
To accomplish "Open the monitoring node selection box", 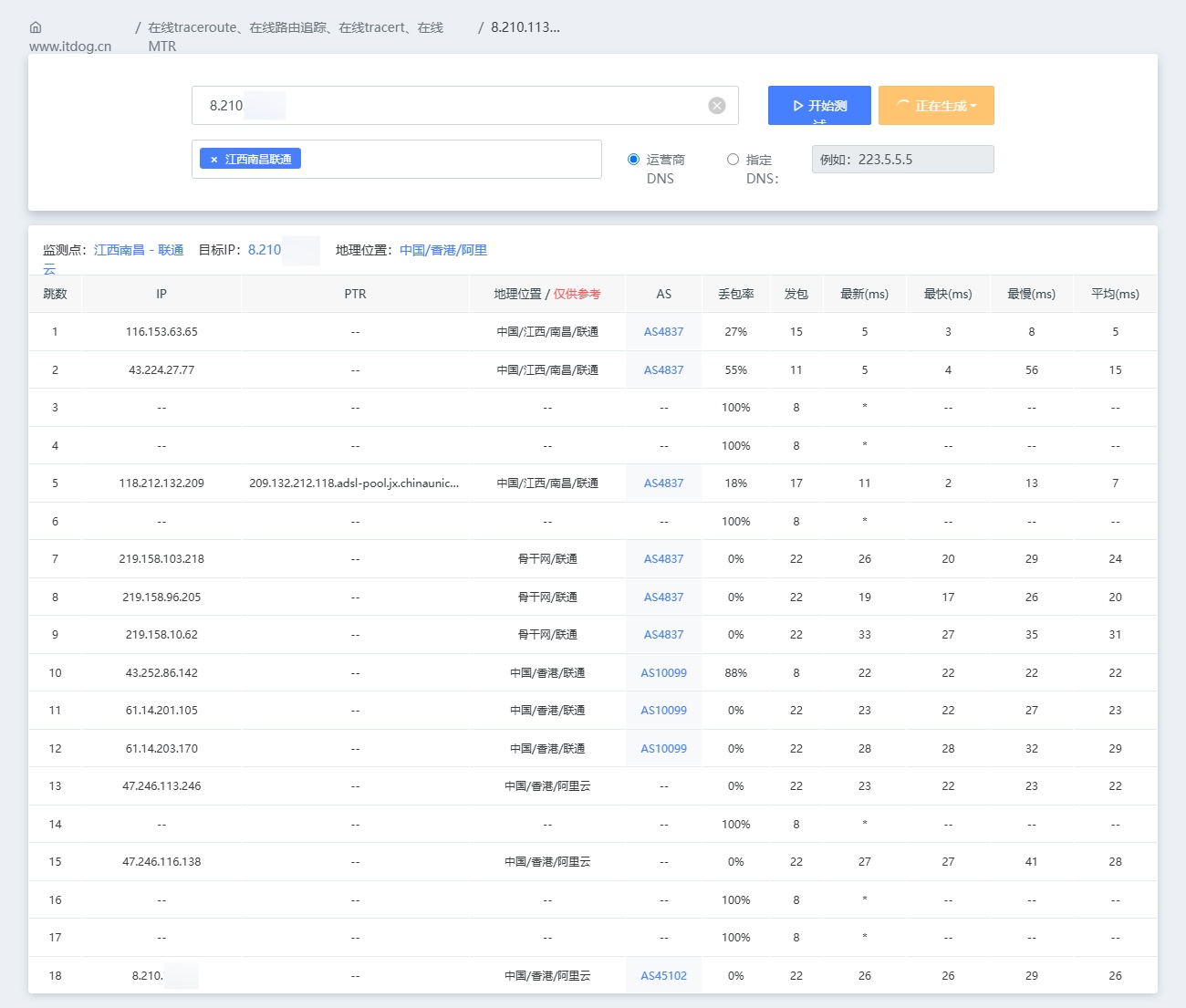I will tap(397, 160).
